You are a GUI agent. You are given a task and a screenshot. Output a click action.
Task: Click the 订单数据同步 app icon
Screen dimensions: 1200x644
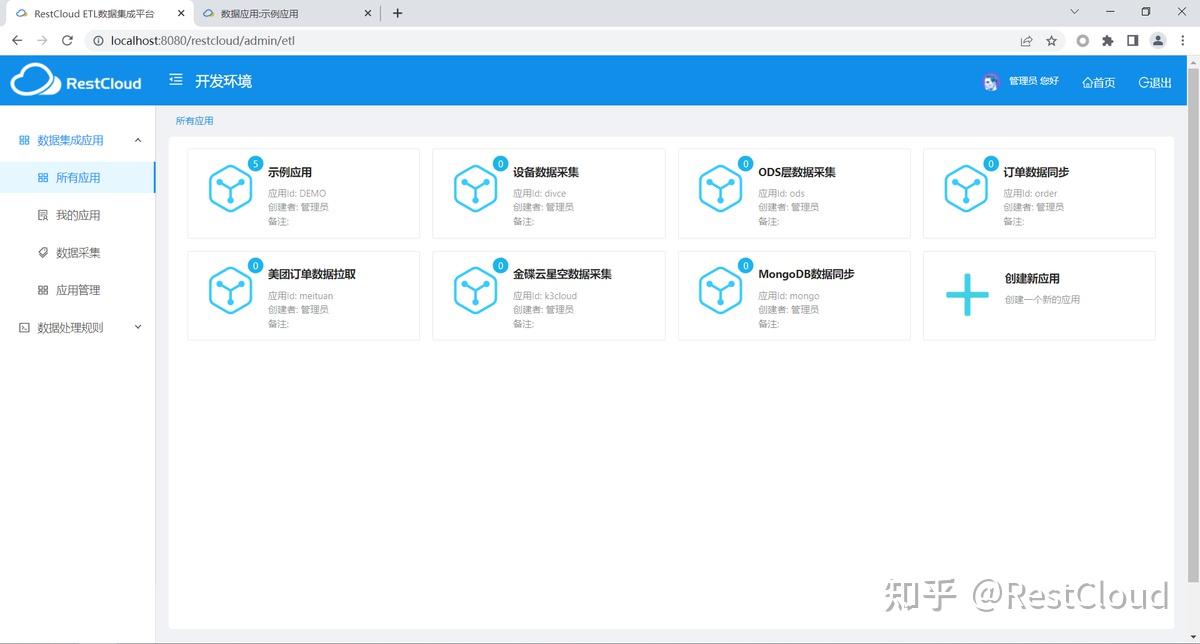pyautogui.click(x=965, y=189)
